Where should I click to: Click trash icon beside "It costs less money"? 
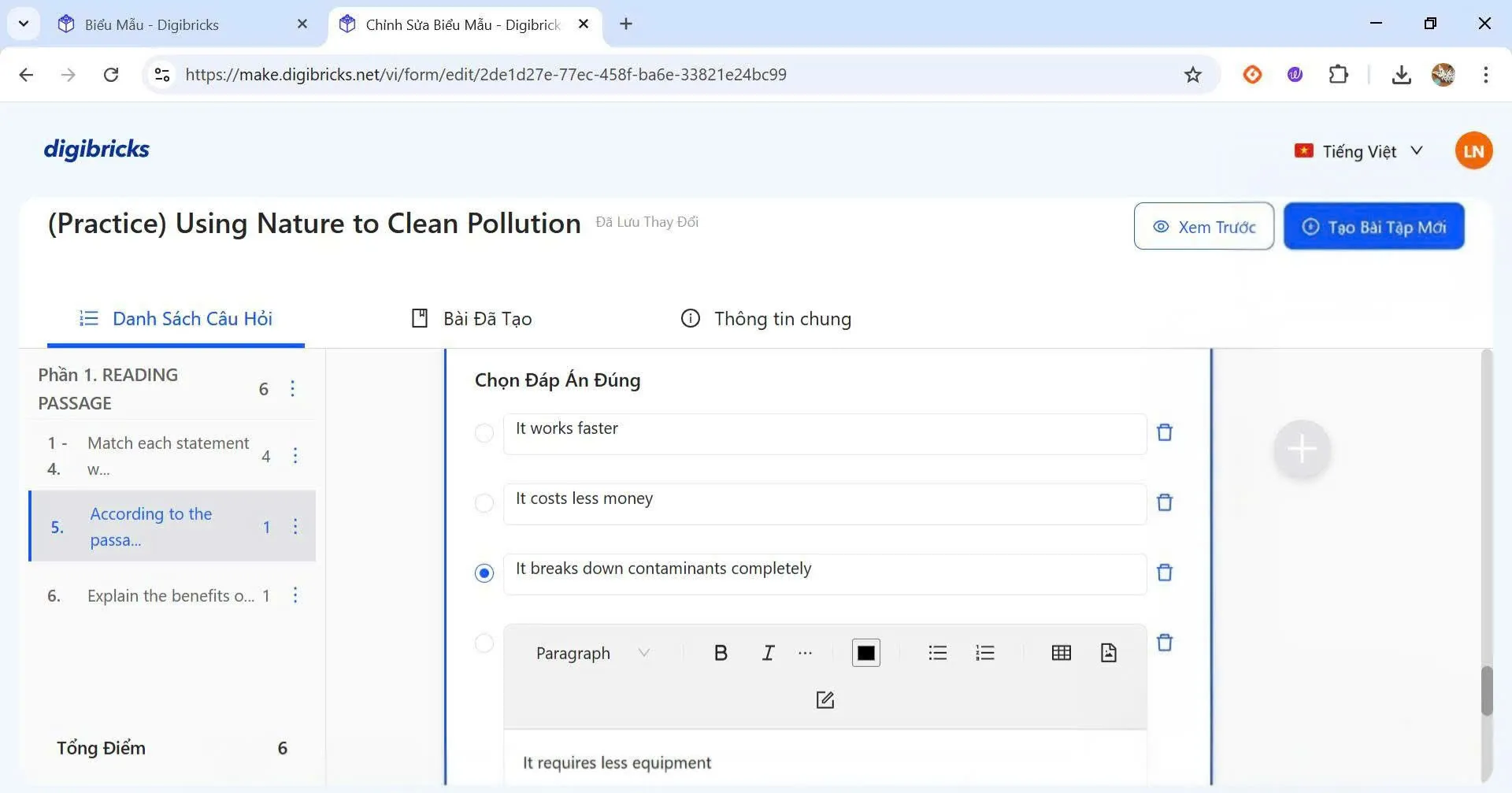(x=1165, y=502)
